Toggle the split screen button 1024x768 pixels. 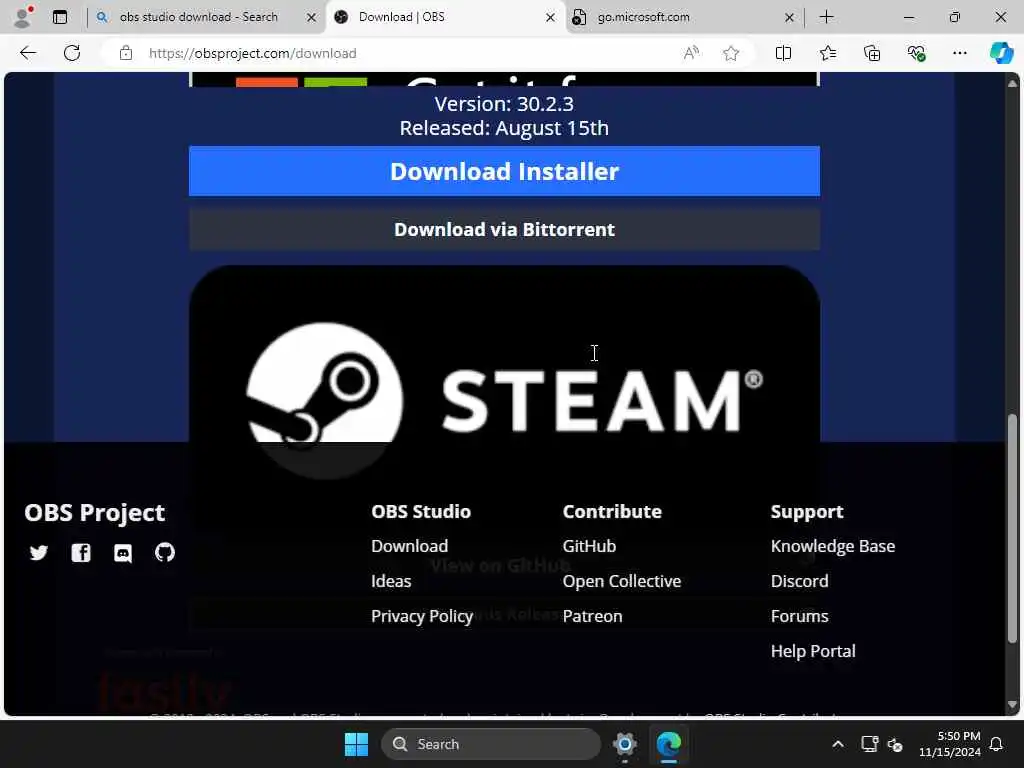(783, 53)
